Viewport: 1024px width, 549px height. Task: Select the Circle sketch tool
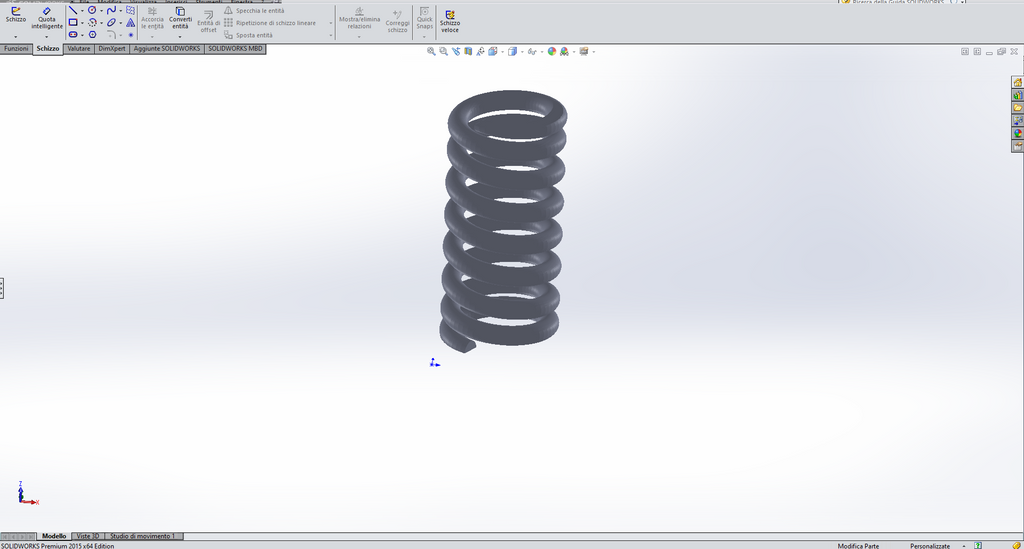click(x=92, y=10)
